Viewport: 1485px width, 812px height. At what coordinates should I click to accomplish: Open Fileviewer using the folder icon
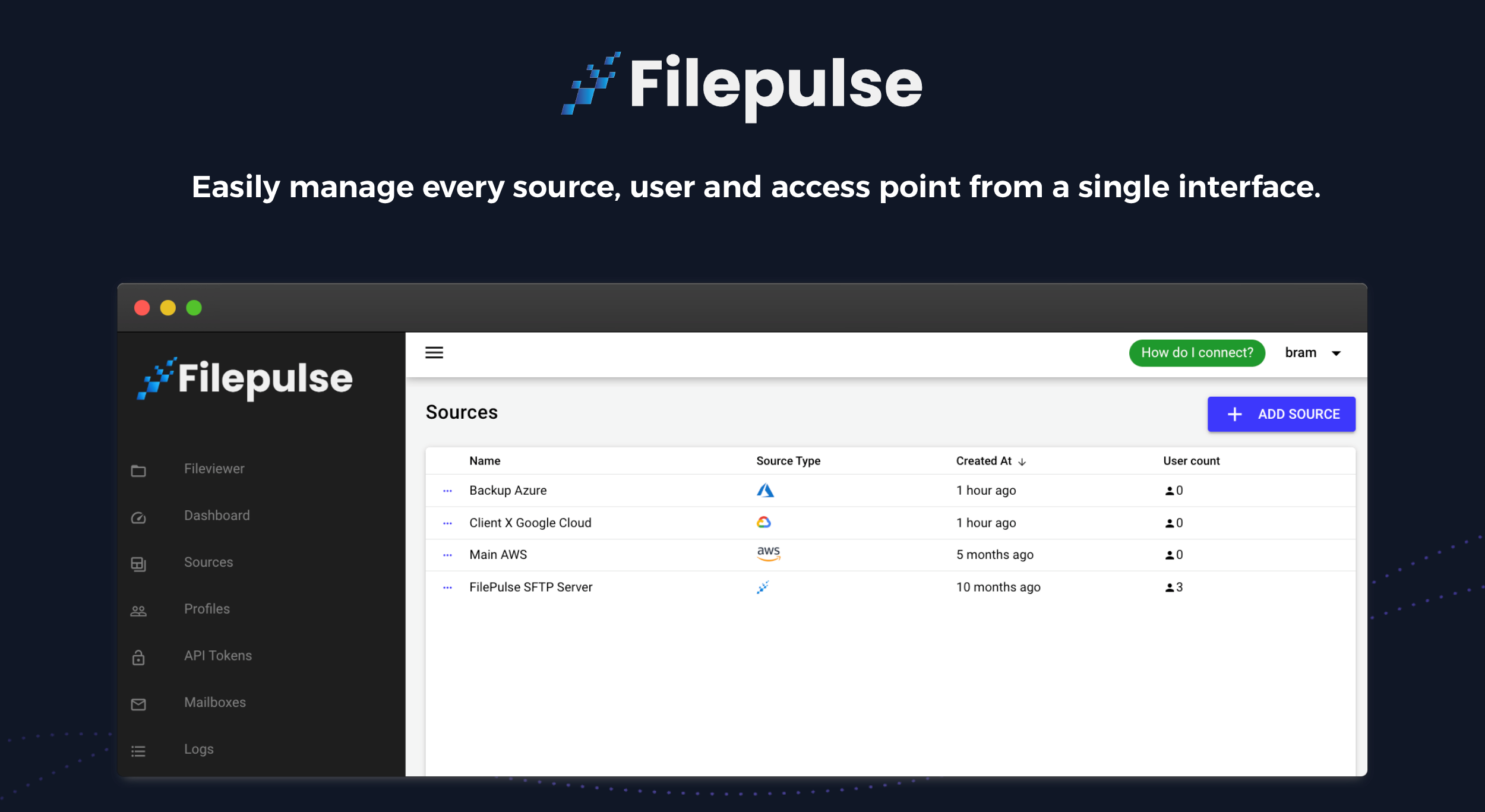pos(138,470)
